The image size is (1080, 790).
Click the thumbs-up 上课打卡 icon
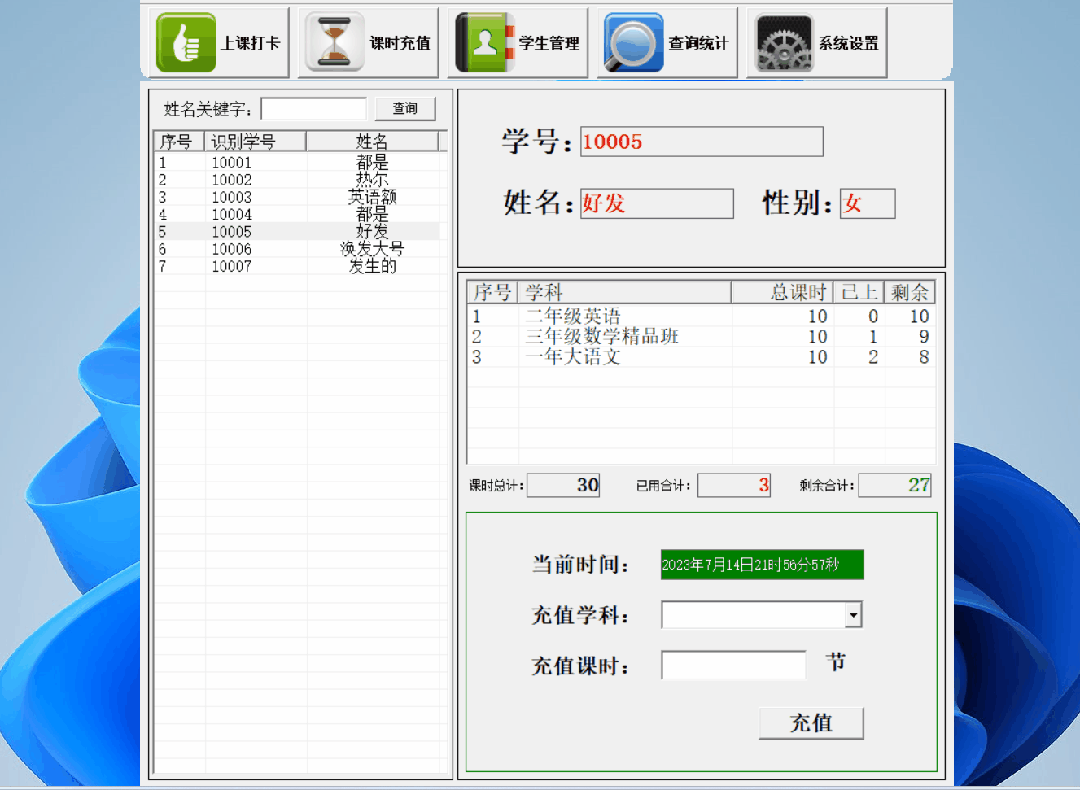[185, 42]
